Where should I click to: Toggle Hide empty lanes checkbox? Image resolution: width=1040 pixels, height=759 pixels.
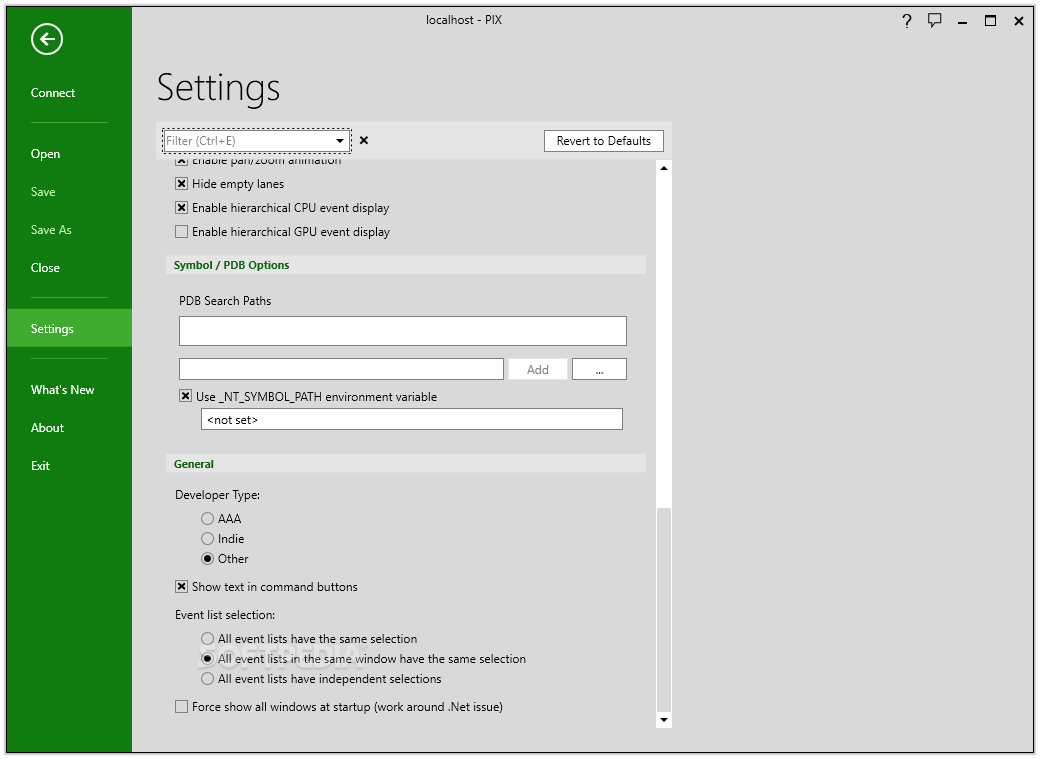(181, 184)
